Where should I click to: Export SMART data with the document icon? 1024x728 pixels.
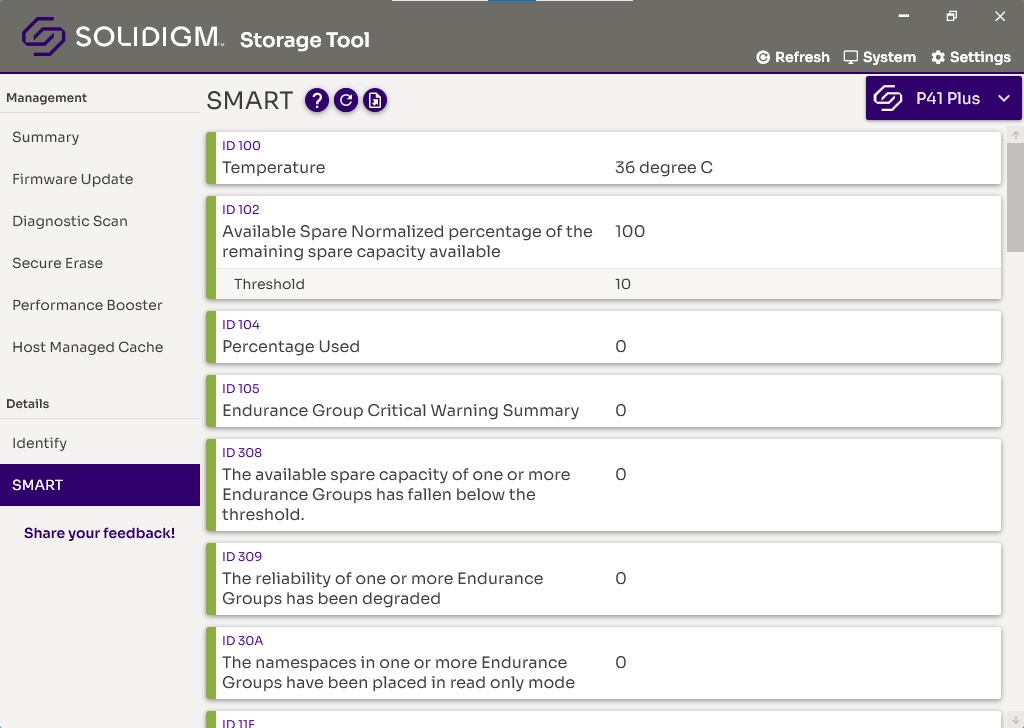coord(375,101)
